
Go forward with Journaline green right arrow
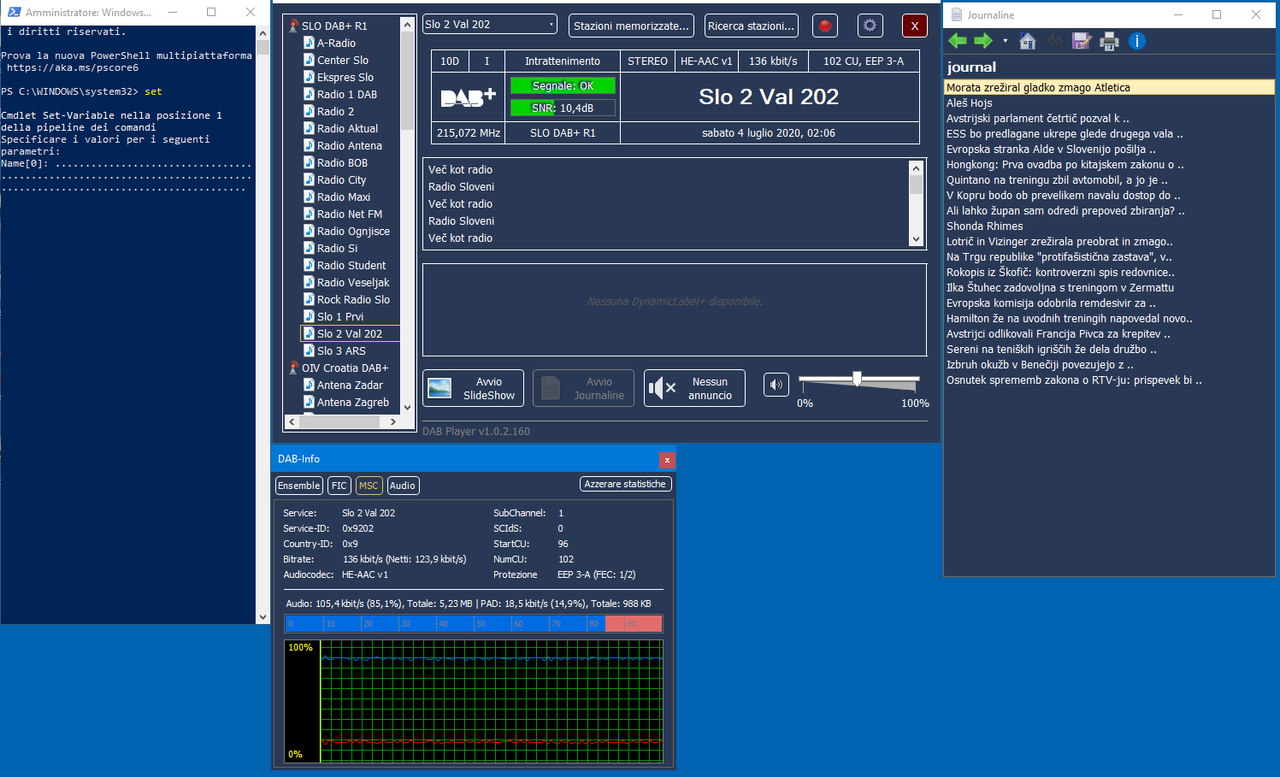coord(983,41)
